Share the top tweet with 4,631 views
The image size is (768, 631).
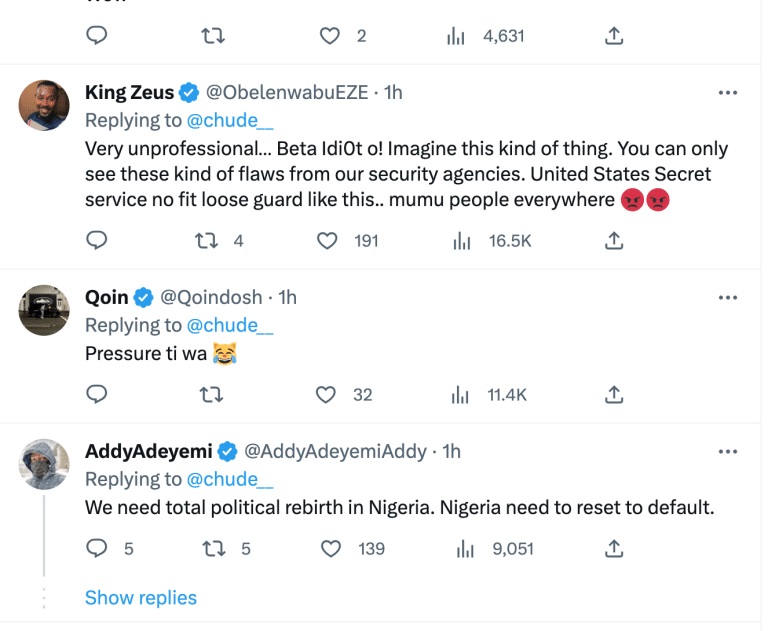pyautogui.click(x=615, y=36)
